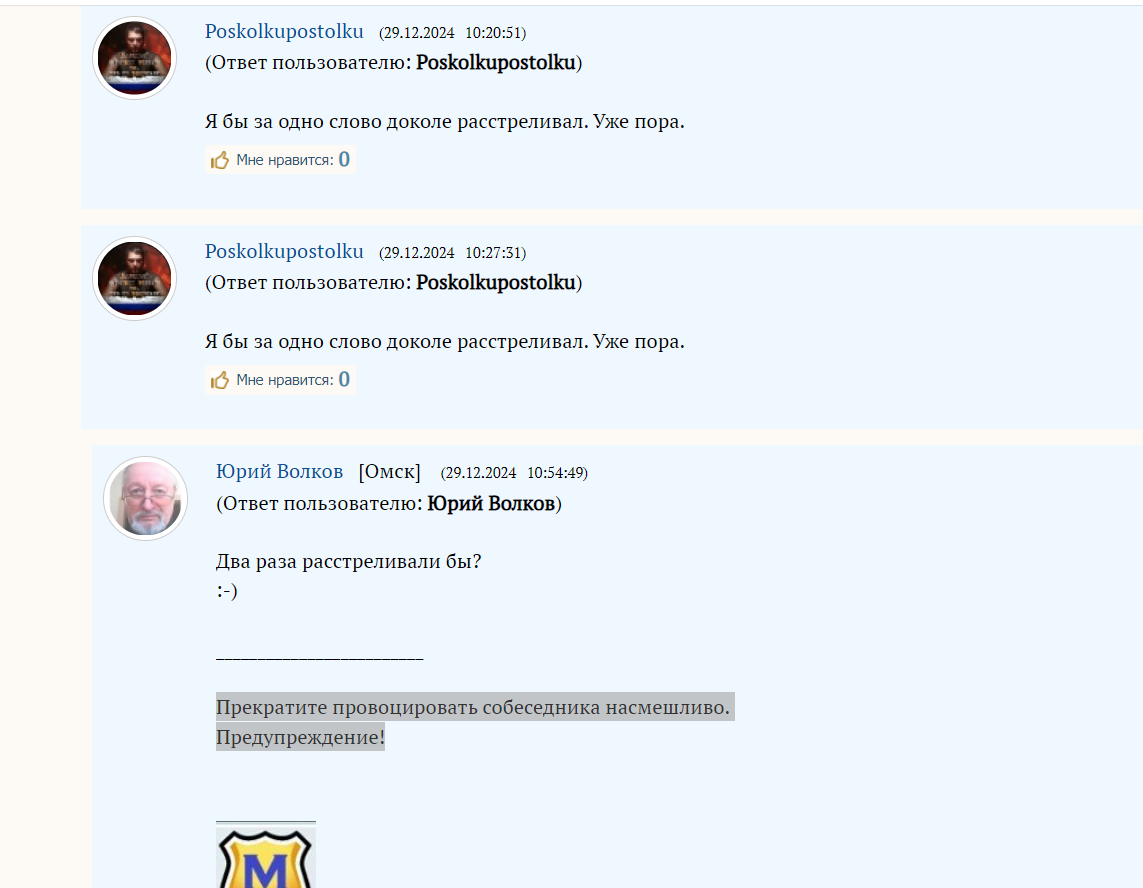
Task: Visit the Юрий Волков author name link
Action: click(x=279, y=472)
